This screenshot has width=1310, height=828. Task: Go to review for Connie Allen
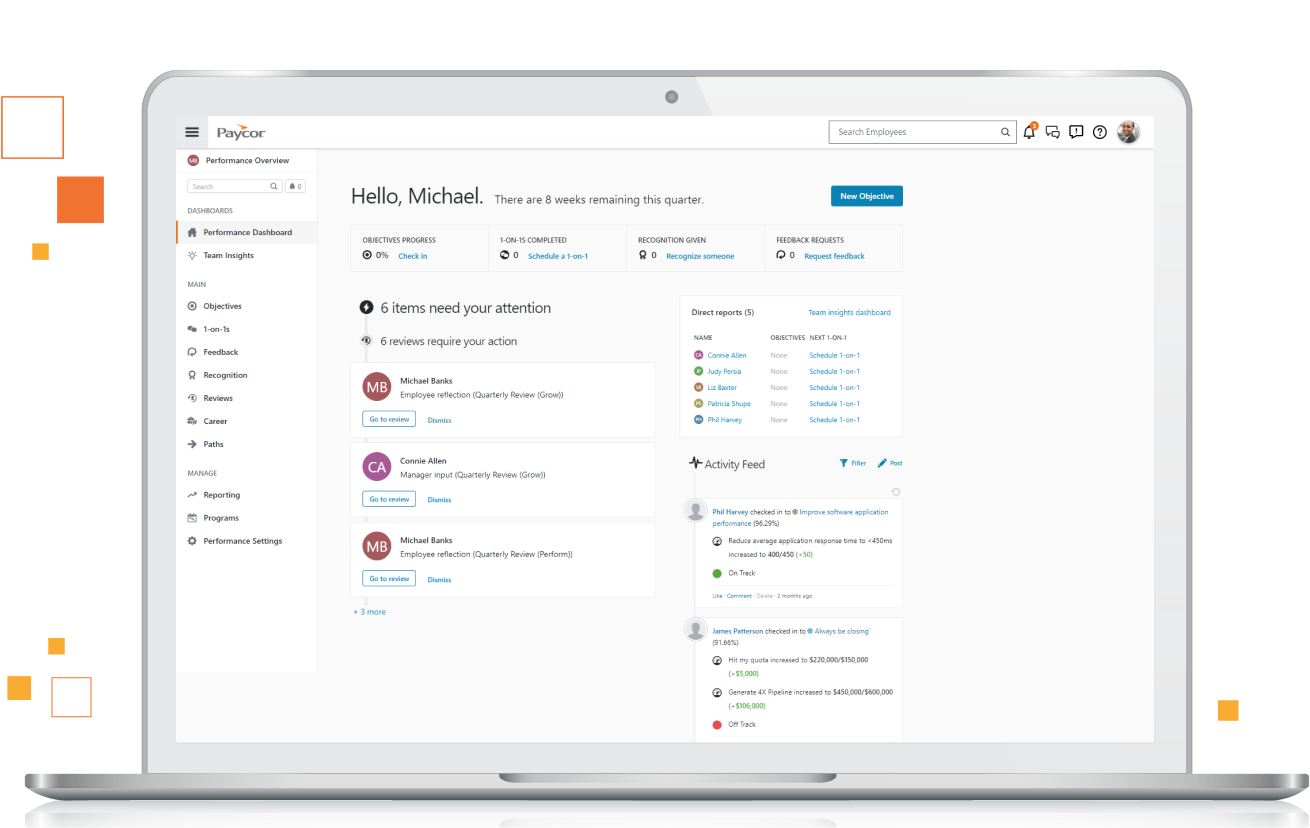pos(389,499)
